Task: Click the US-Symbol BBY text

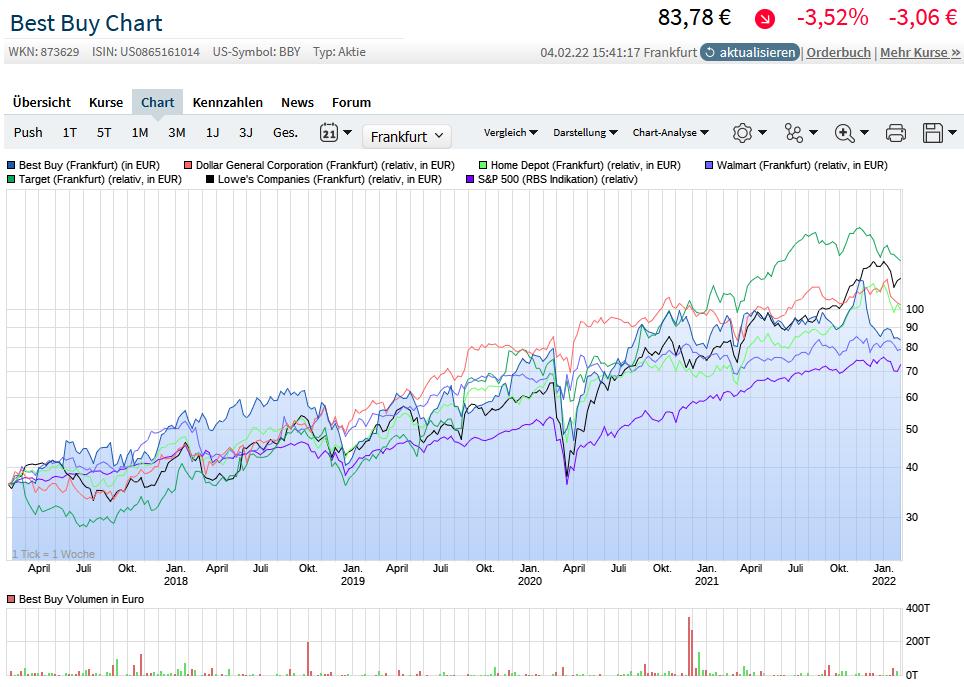Action: coord(256,52)
